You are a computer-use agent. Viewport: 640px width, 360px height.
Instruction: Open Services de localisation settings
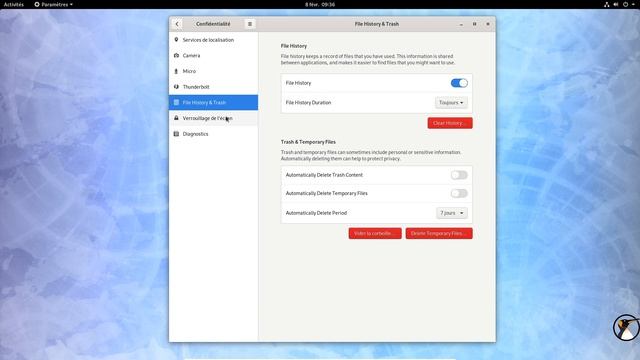[x=213, y=40]
